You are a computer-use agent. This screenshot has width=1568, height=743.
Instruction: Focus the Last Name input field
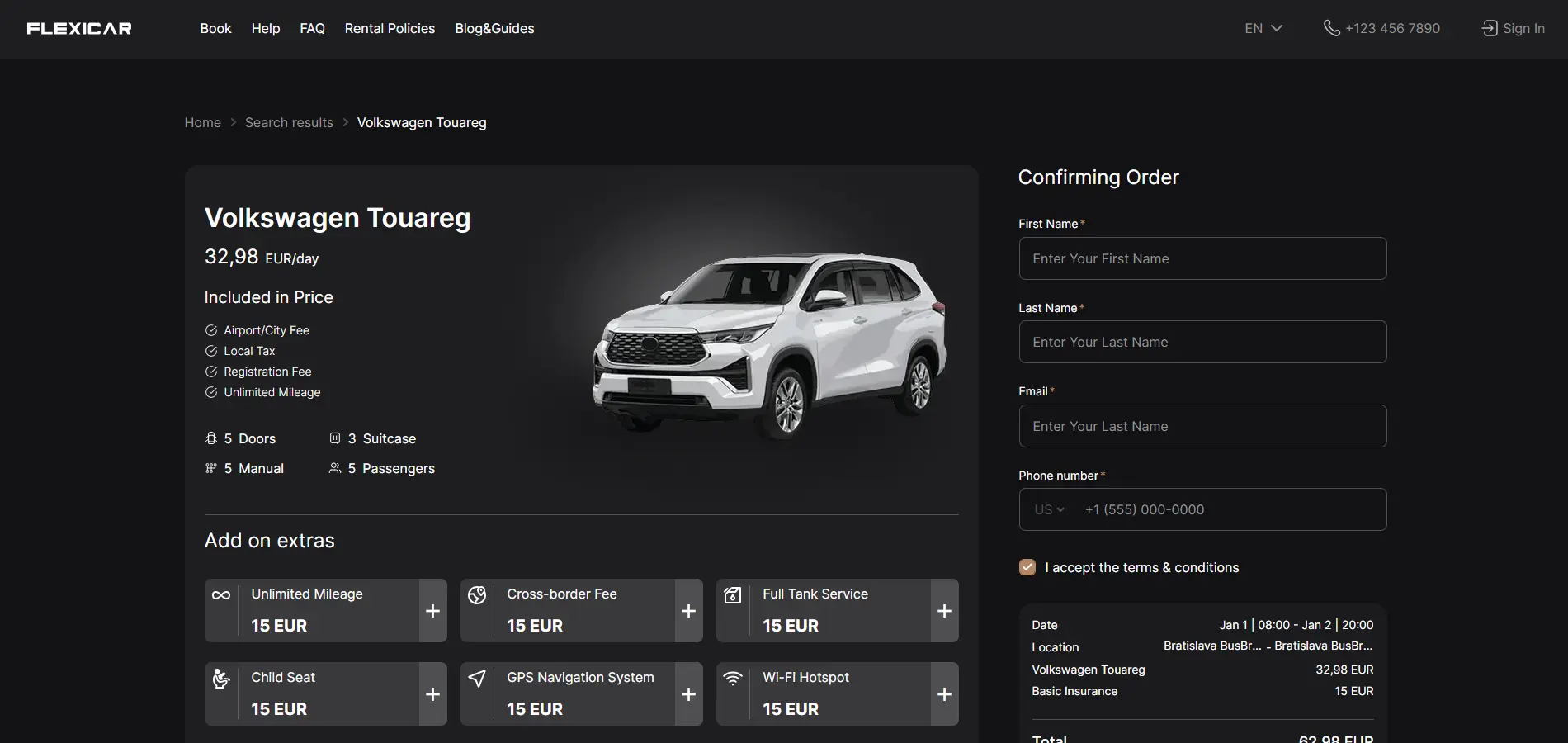(1202, 342)
